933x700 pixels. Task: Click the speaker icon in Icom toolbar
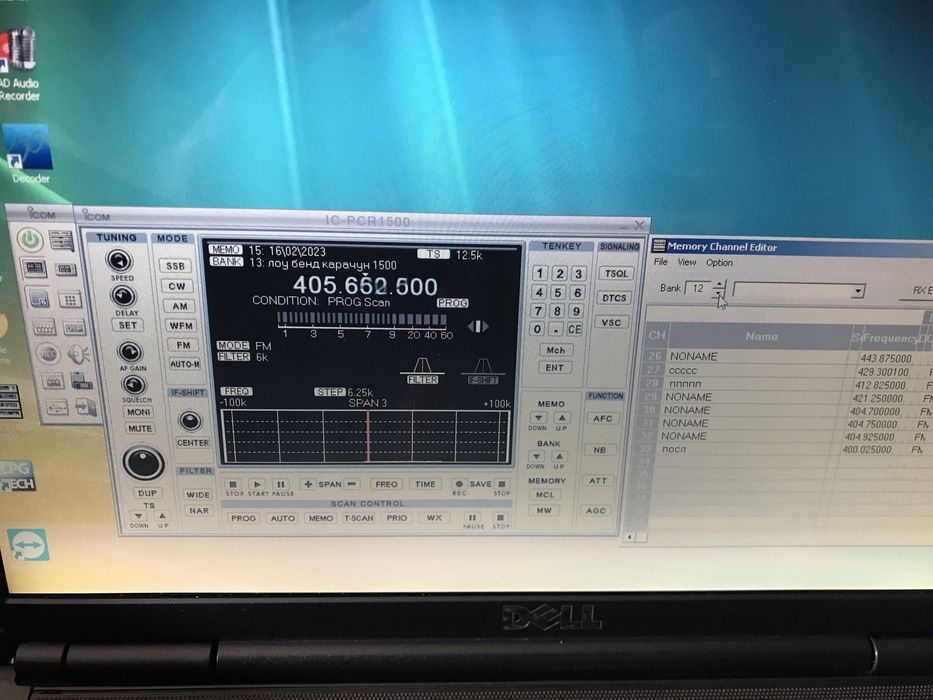(78, 355)
